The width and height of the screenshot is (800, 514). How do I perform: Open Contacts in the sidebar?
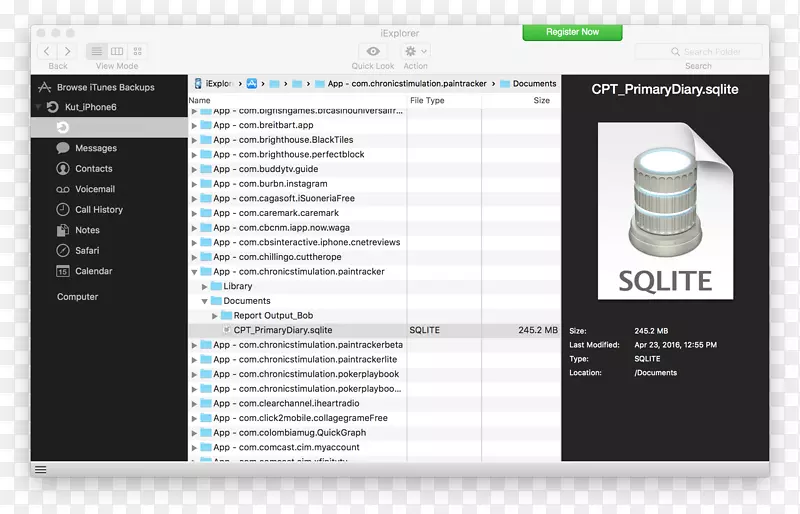coord(93,169)
